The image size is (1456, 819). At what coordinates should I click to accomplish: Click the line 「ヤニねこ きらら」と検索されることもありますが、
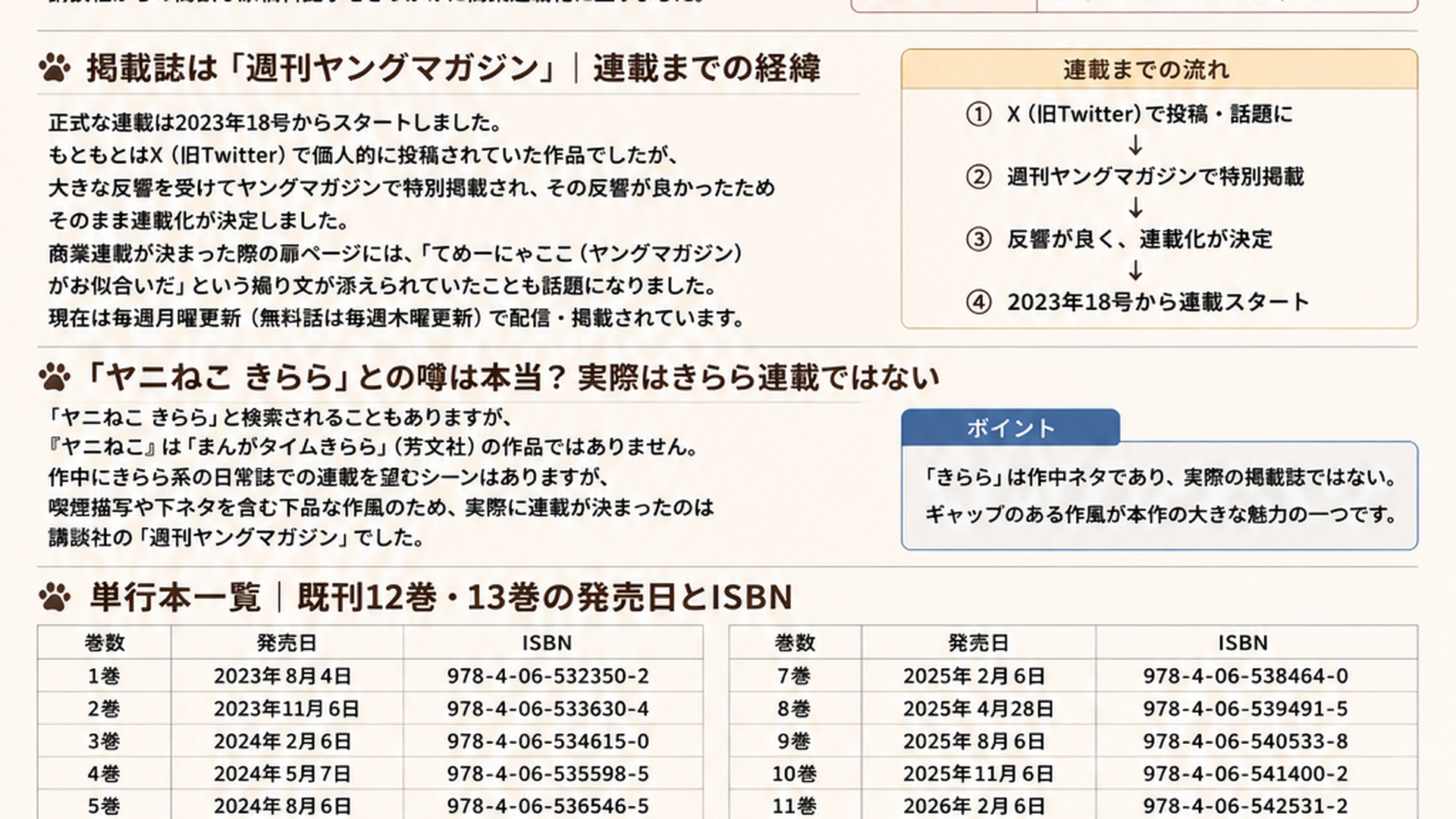(281, 417)
